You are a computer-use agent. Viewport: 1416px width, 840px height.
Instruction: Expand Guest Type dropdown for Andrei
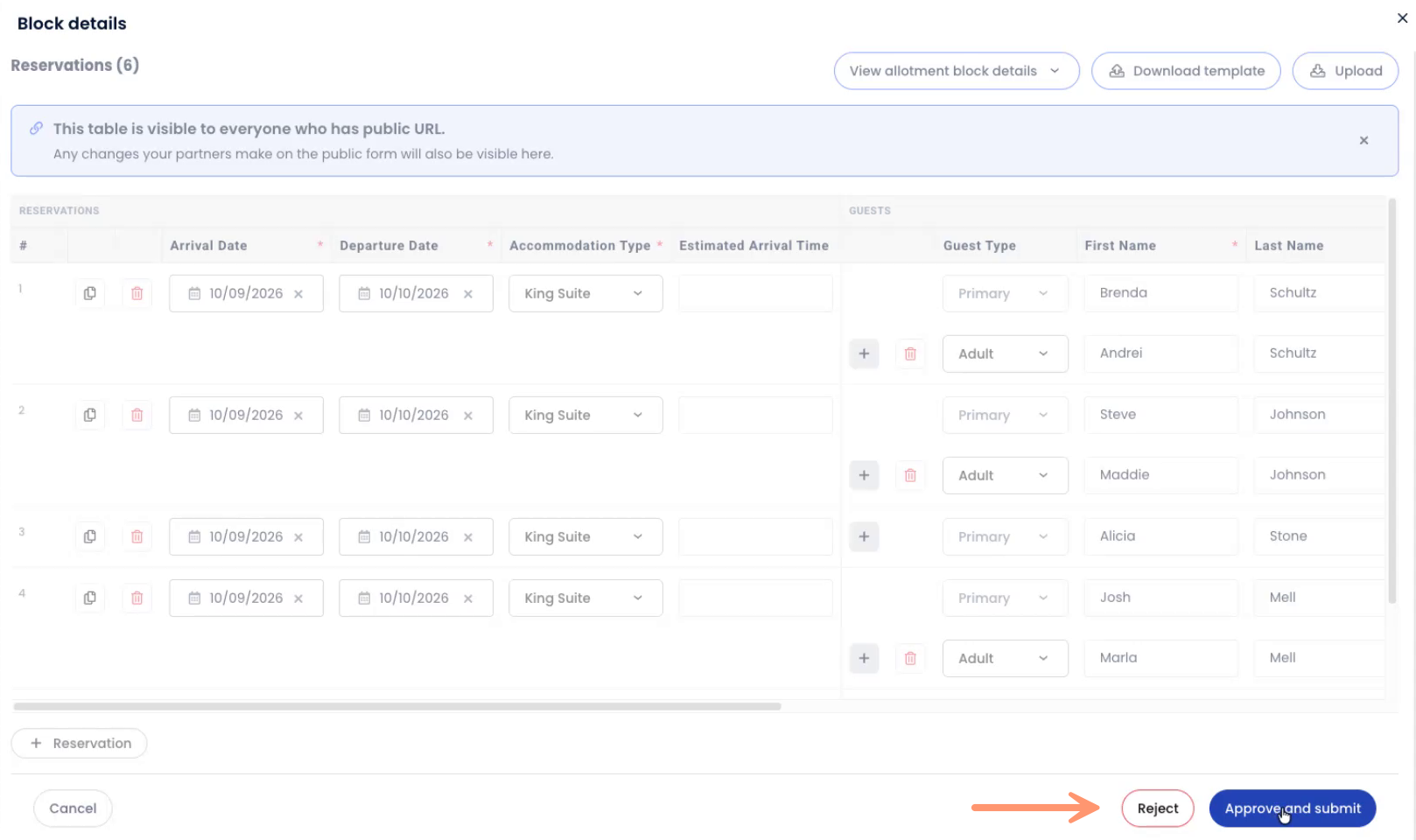[x=1005, y=353]
